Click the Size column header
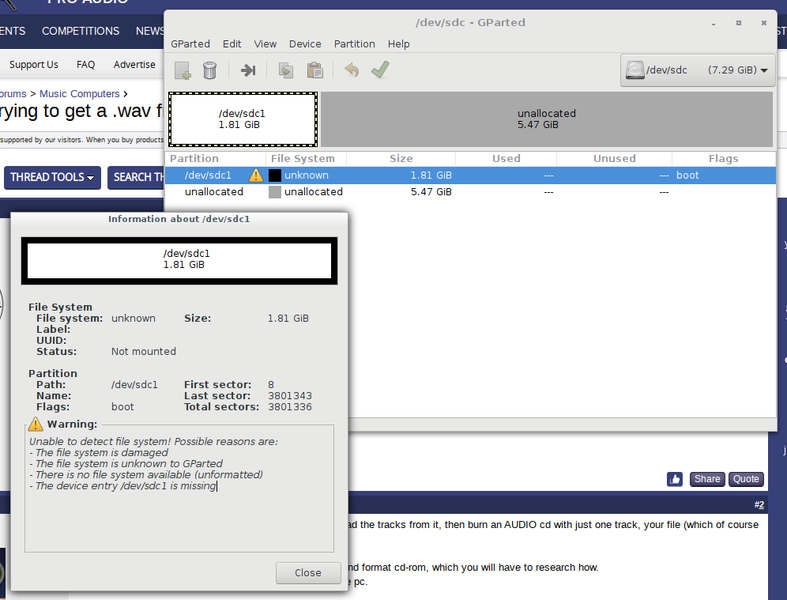Screen dimensions: 787x600 [x=401, y=159]
